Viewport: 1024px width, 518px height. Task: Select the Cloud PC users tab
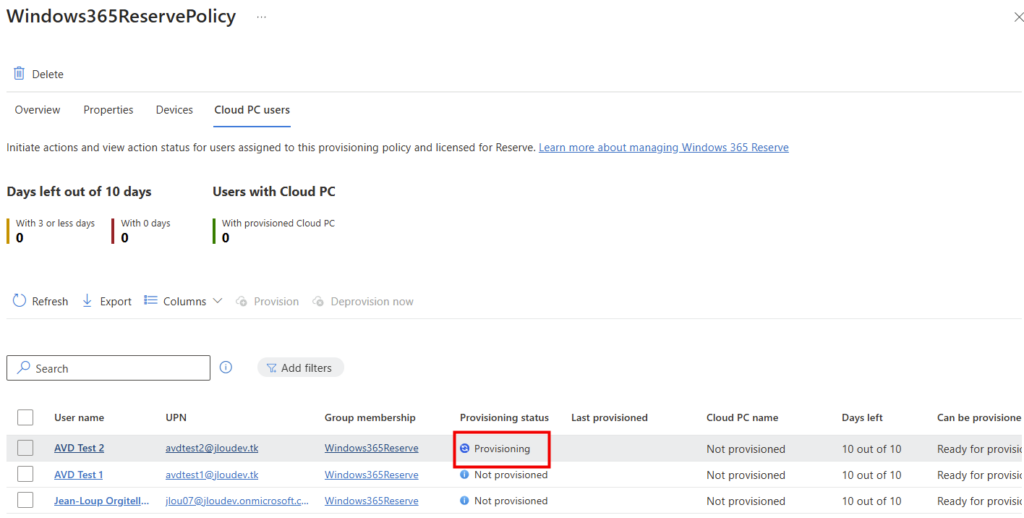click(252, 110)
